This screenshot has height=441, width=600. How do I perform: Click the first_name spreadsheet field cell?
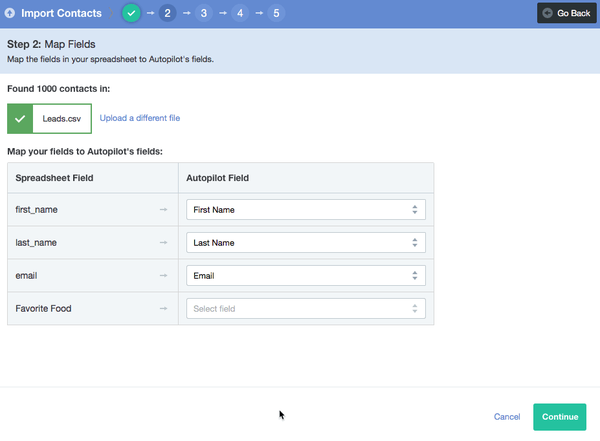(x=93, y=209)
